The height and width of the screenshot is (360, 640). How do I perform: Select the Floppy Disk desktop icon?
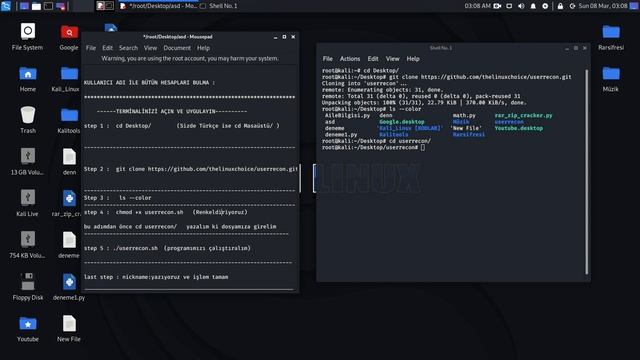(28, 287)
